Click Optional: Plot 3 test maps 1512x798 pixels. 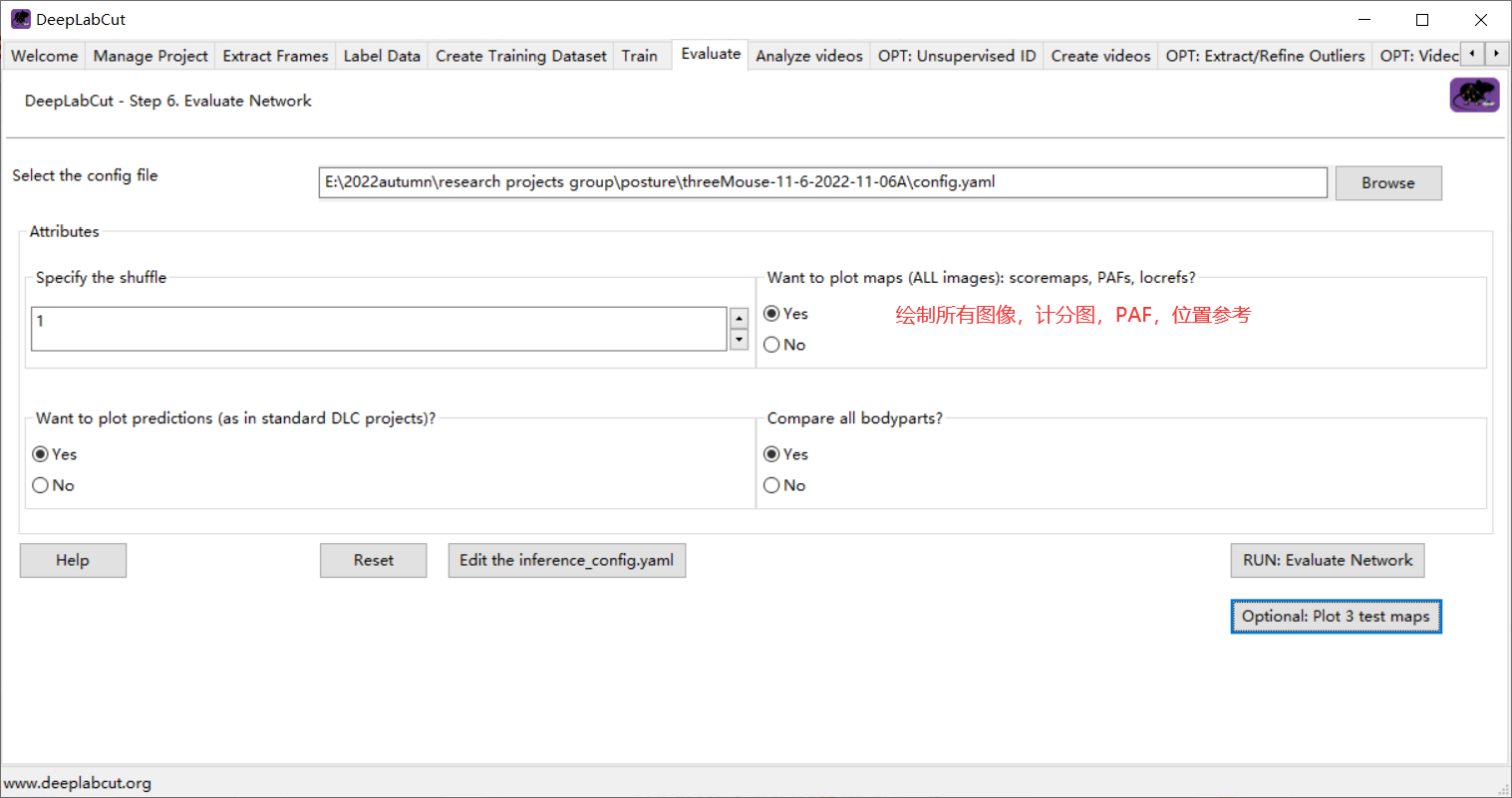[1336, 616]
